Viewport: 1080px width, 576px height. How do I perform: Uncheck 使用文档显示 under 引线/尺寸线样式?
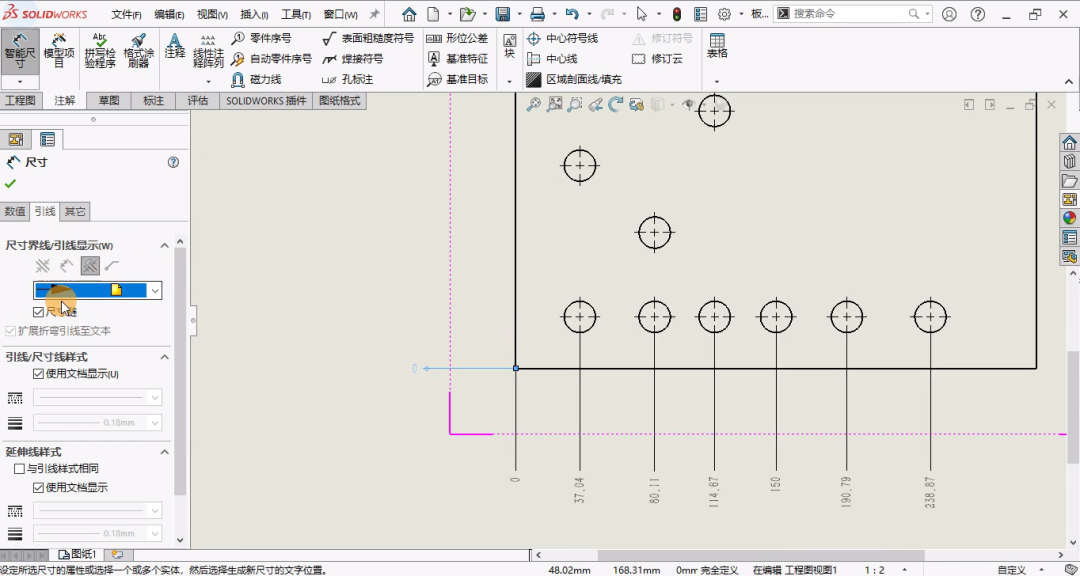[x=39, y=374]
